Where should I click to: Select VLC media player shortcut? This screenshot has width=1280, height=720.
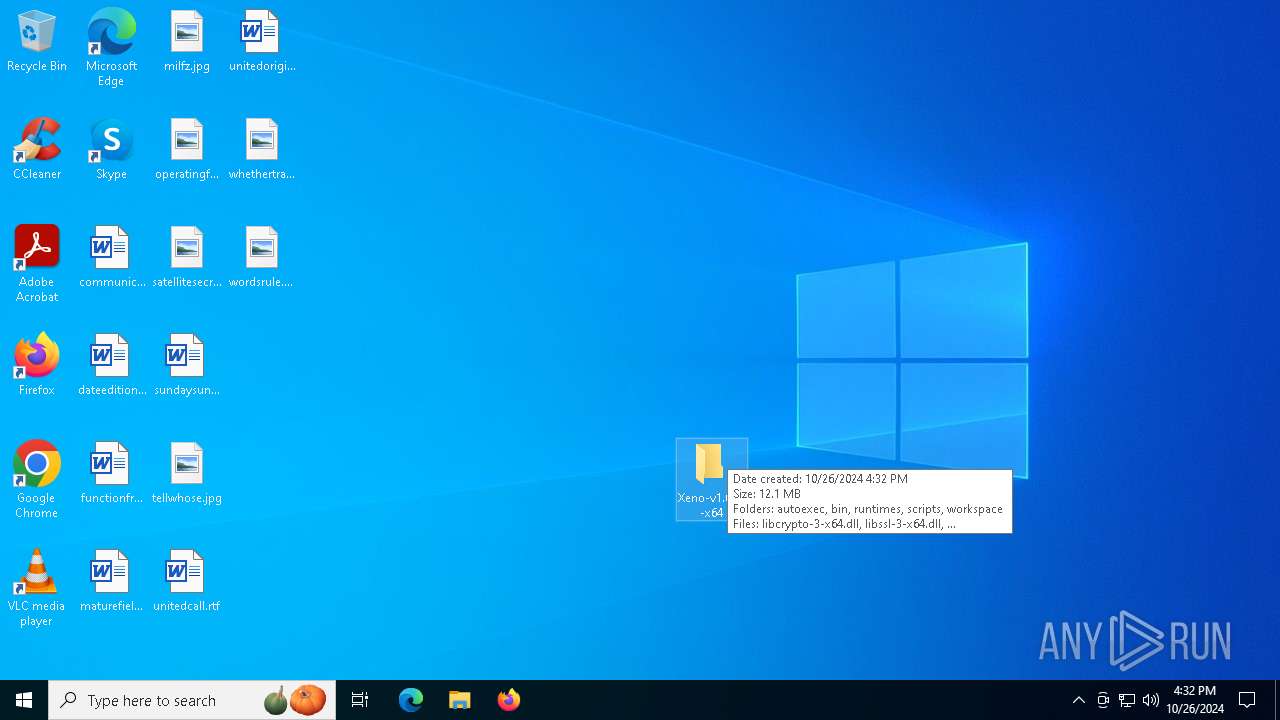(37, 588)
